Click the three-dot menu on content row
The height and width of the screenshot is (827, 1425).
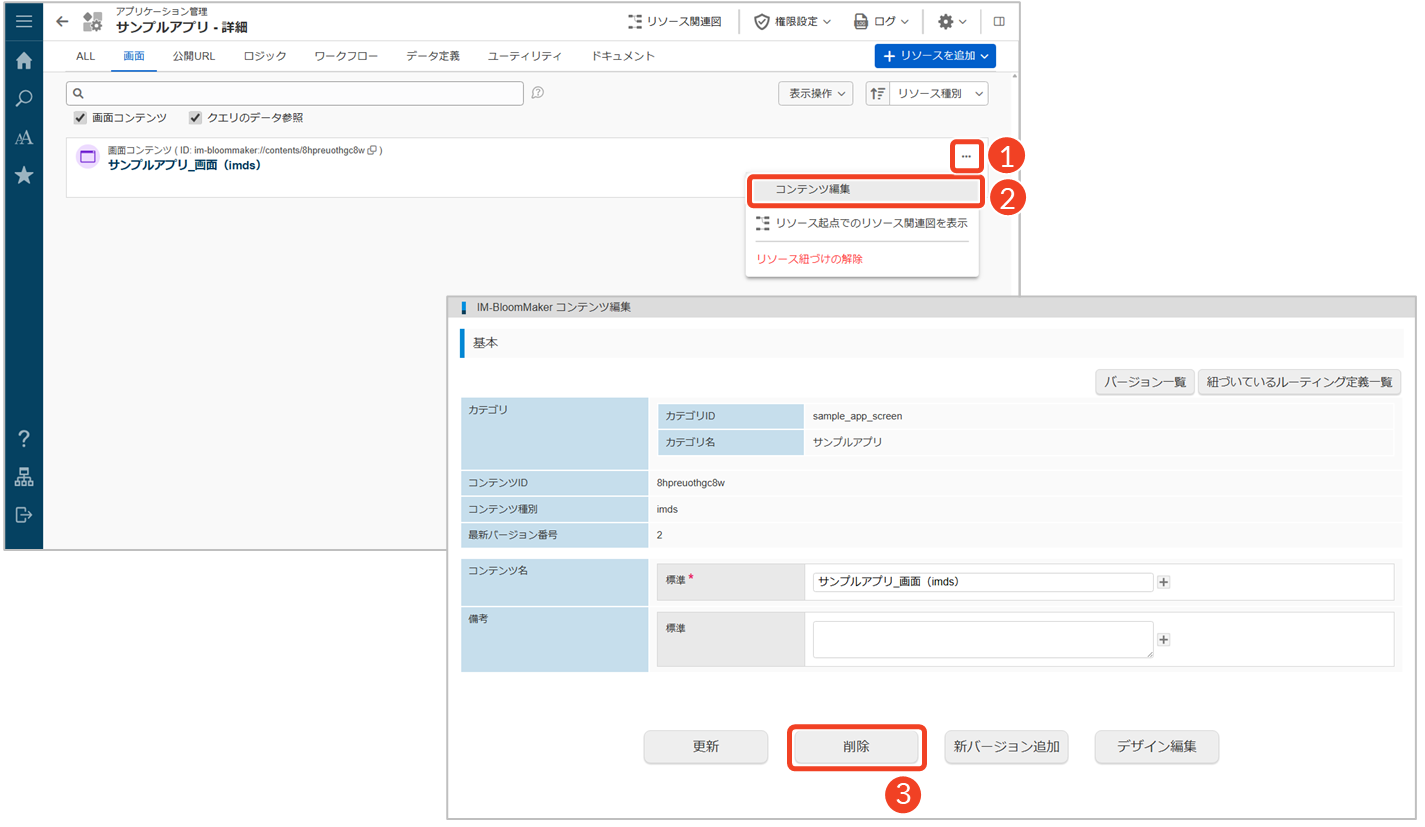pyautogui.click(x=965, y=157)
